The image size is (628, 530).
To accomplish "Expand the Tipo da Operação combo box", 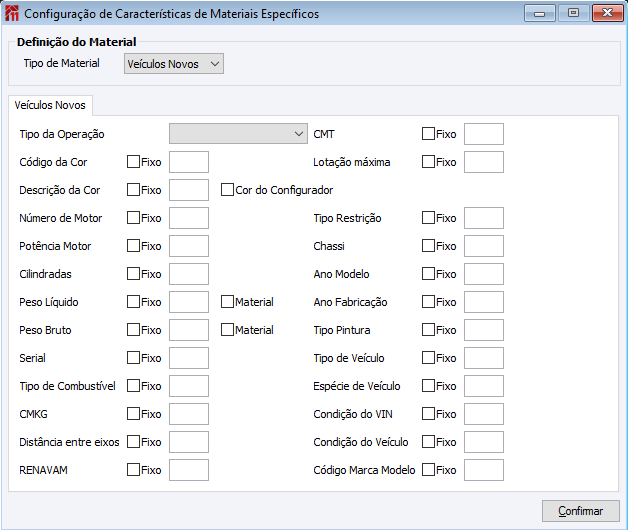I will click(x=239, y=134).
